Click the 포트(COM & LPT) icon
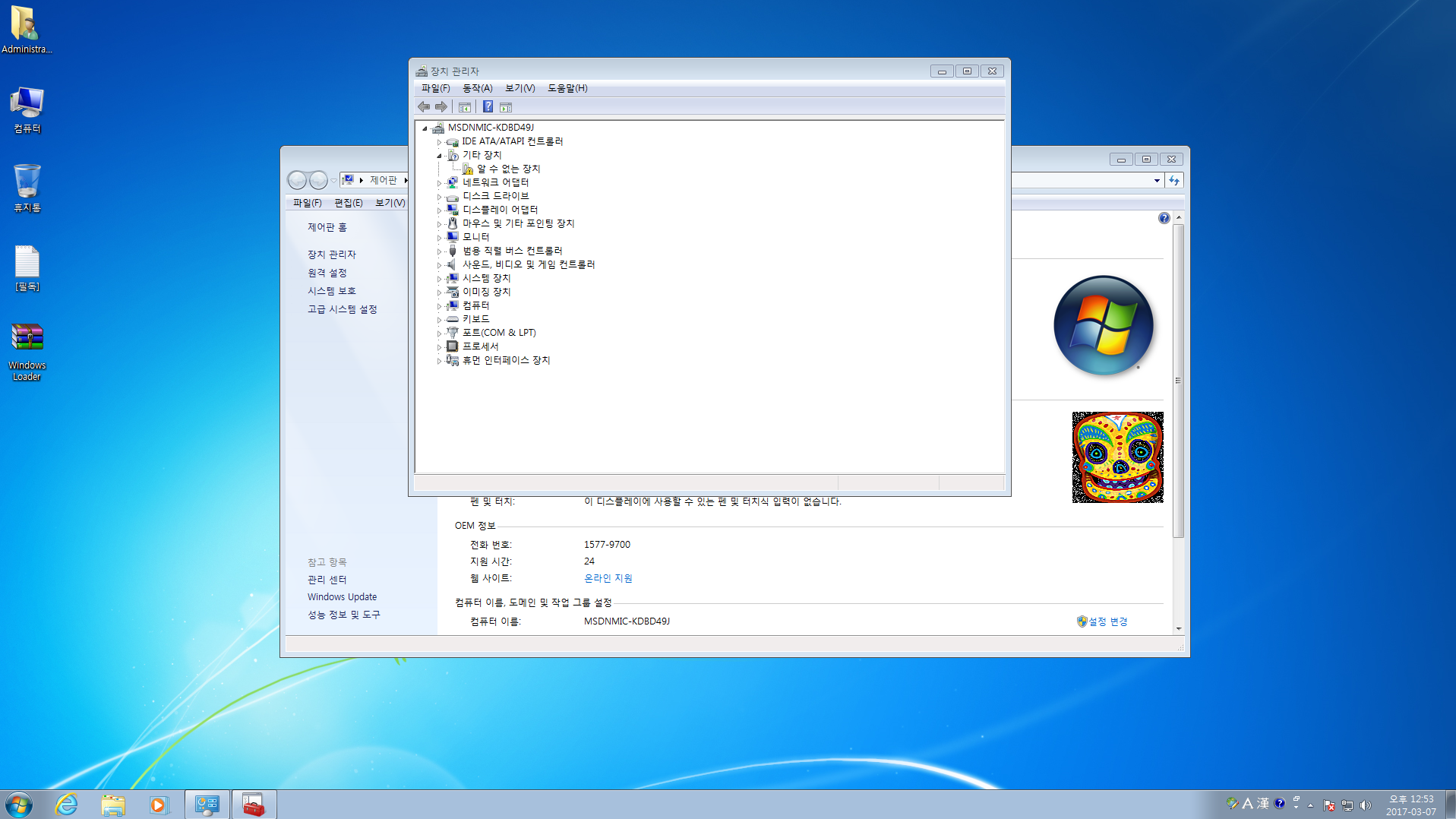The image size is (1456, 819). 452,333
